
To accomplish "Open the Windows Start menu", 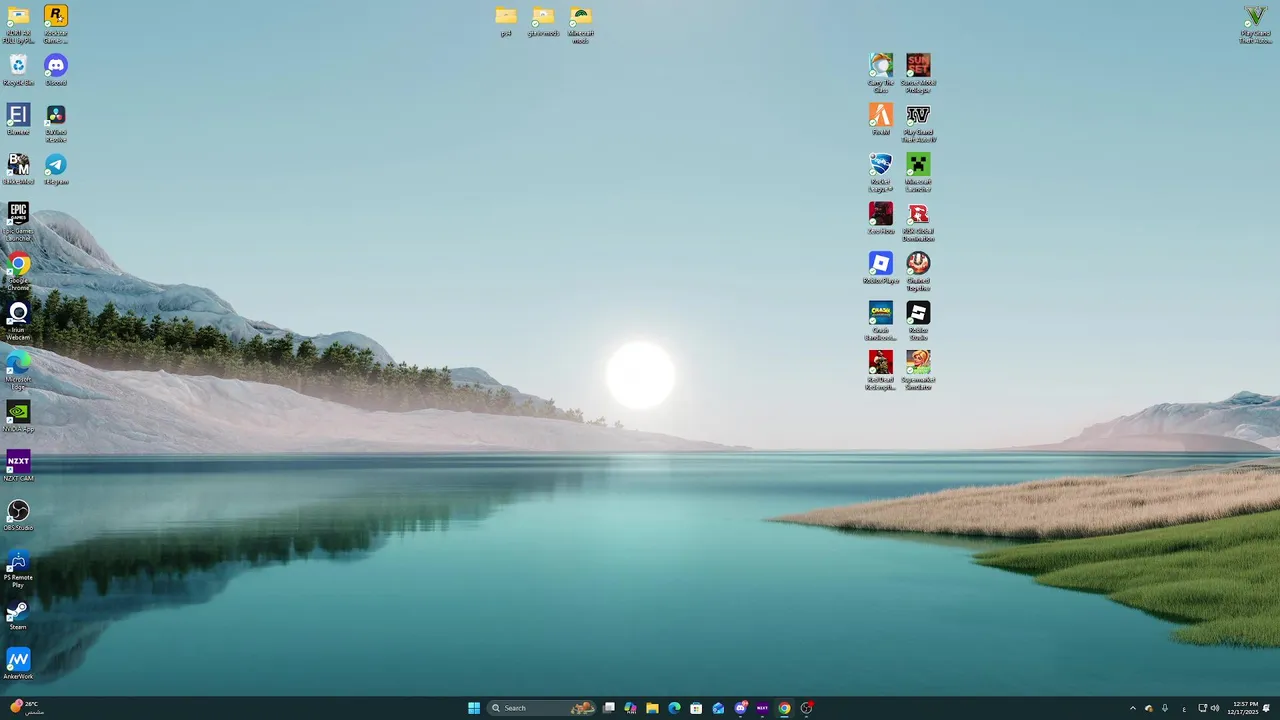I will [x=474, y=708].
